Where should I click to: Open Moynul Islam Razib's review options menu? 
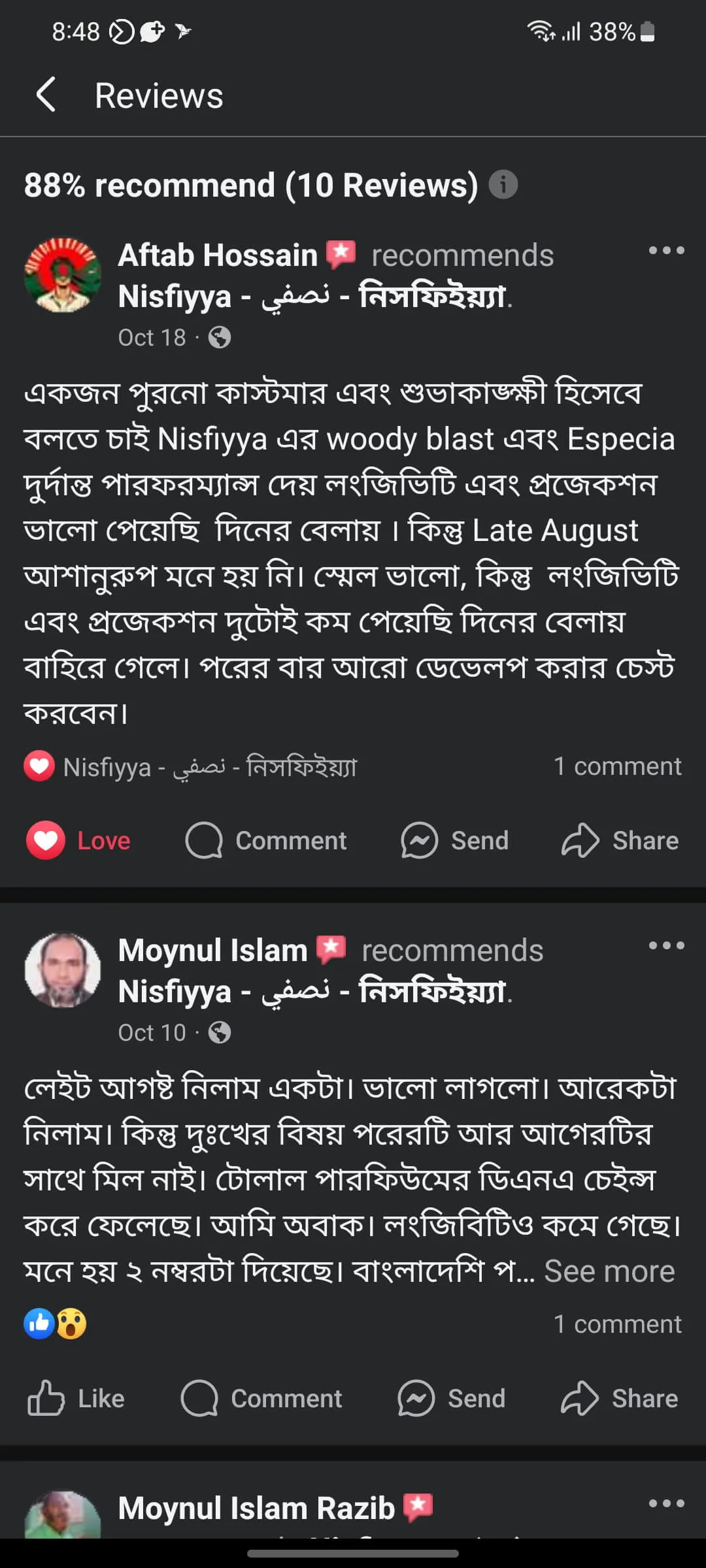click(x=666, y=1503)
